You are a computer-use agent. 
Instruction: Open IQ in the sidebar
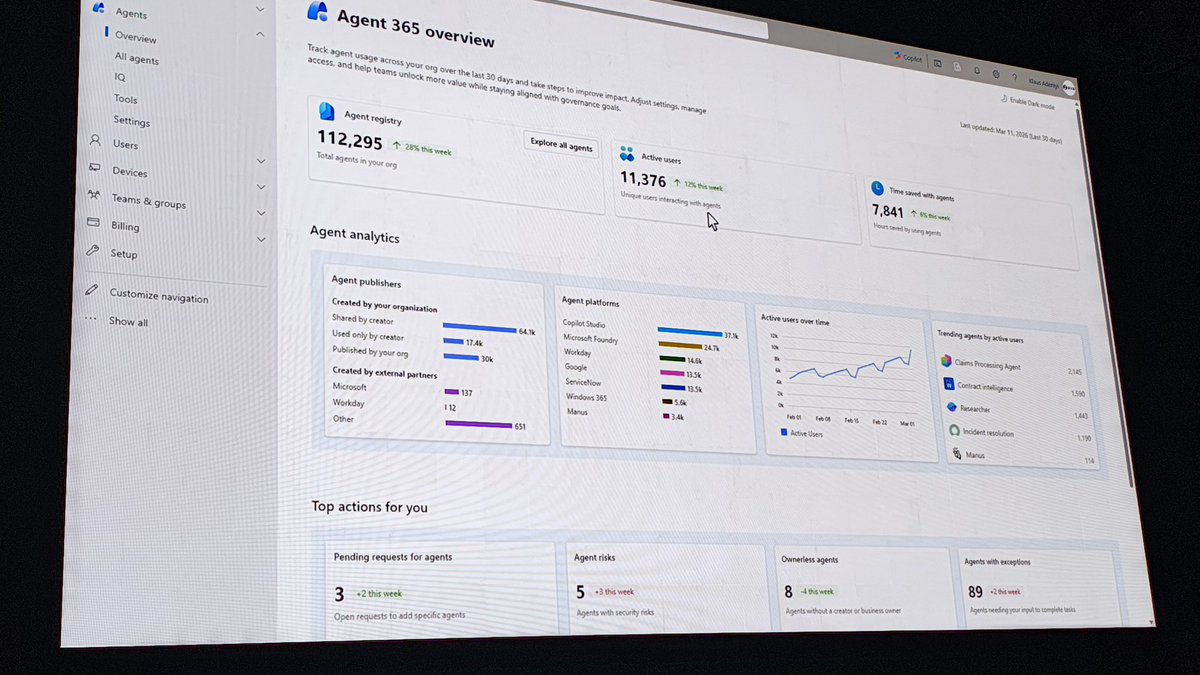coord(120,77)
